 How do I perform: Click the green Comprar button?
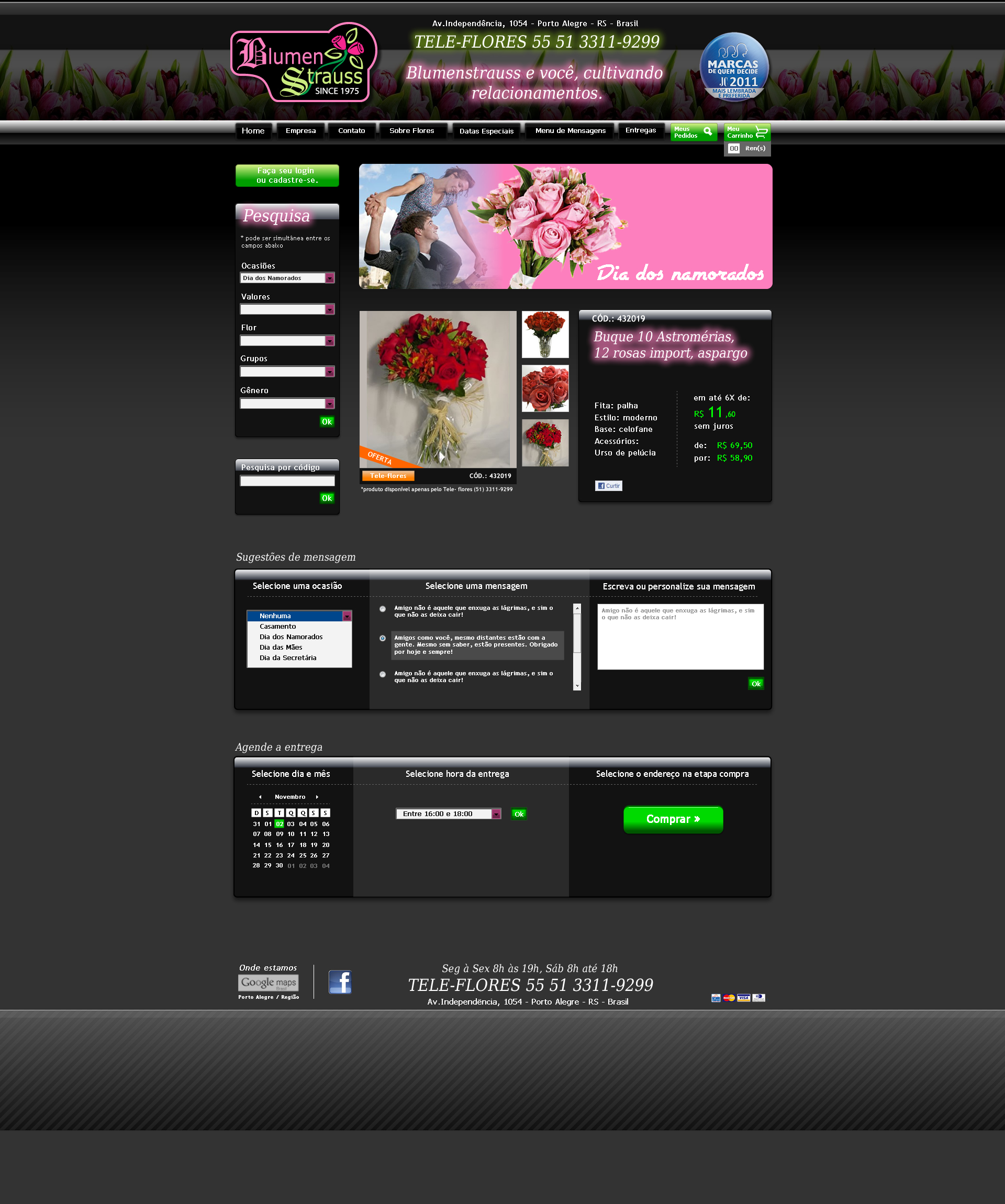tap(673, 819)
